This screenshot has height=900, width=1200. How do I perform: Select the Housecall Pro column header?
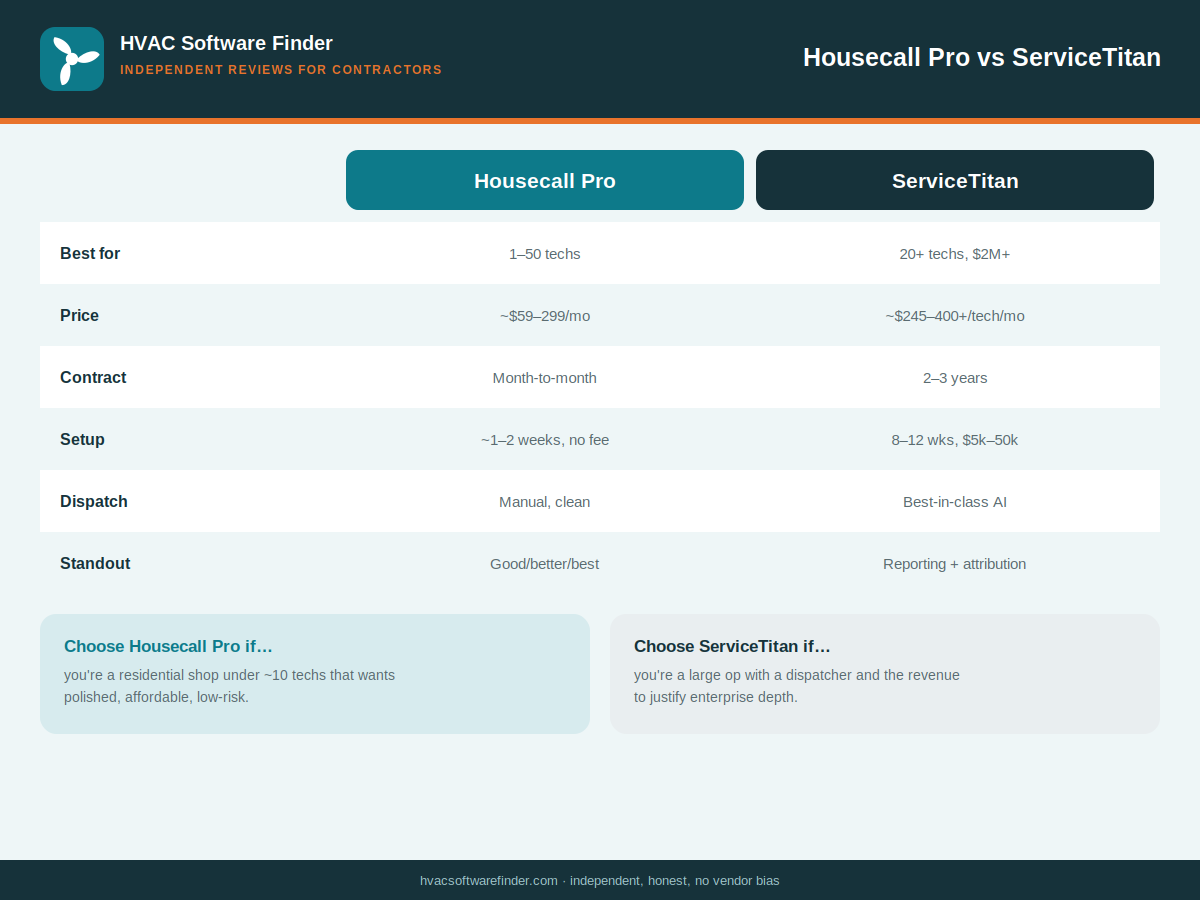point(545,180)
